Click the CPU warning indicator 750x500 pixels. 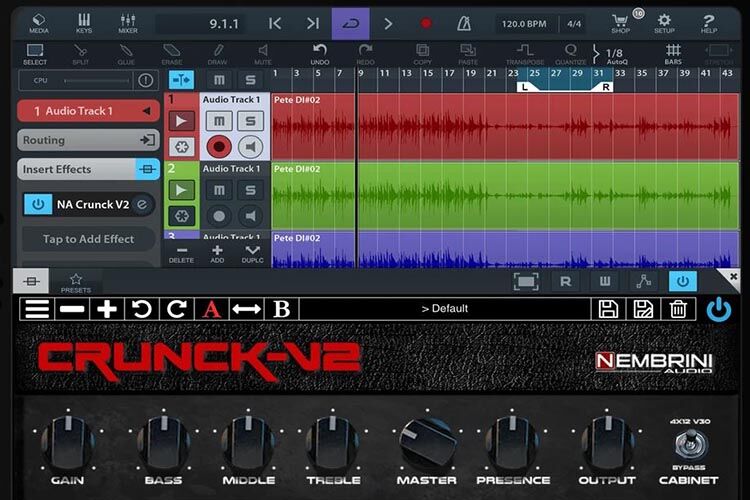(x=145, y=80)
